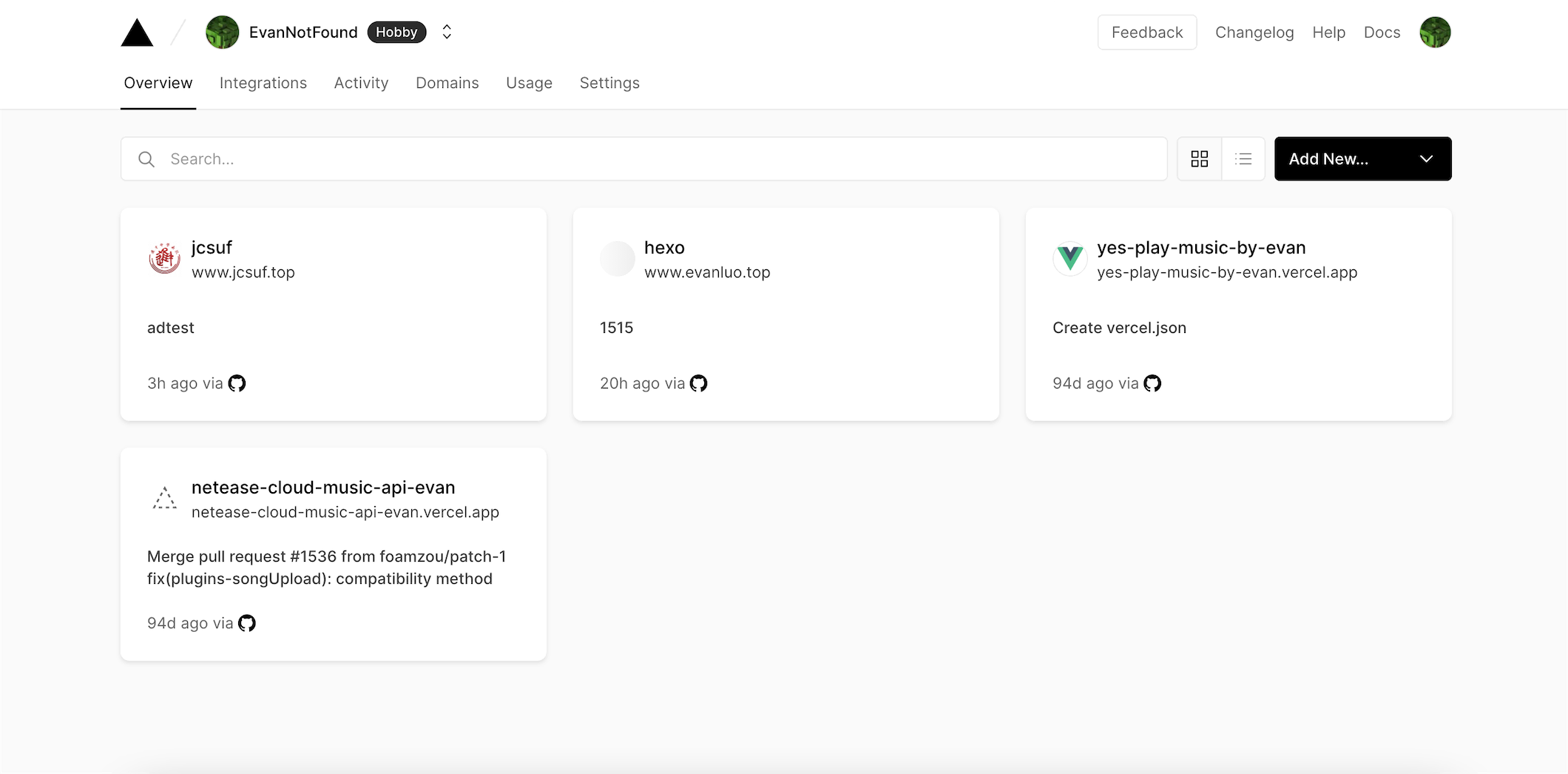Click the Vue logo on yes-play-music card
1568x774 pixels.
tap(1069, 258)
